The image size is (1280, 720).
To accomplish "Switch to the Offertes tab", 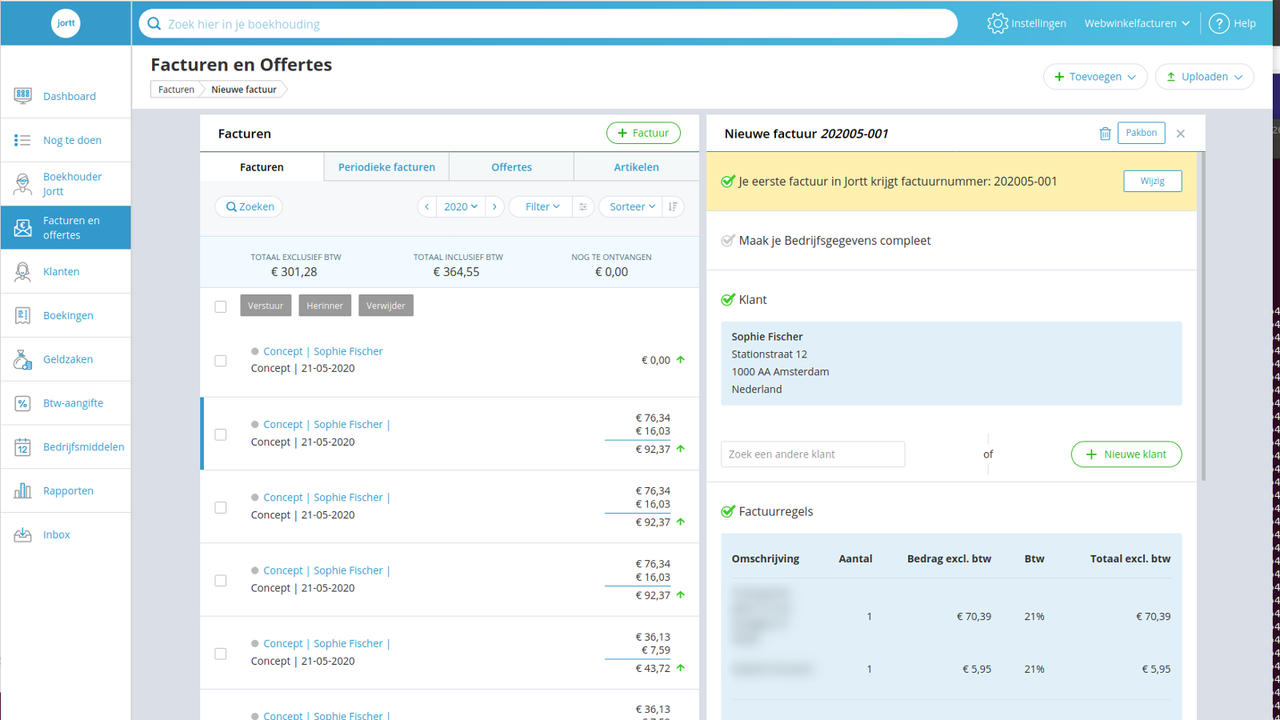I will [x=511, y=166].
